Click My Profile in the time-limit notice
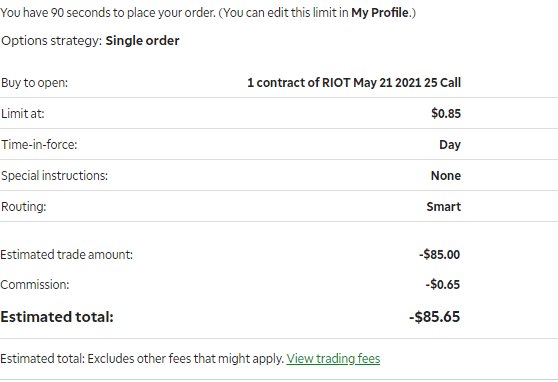This screenshot has width=558, height=382. [x=380, y=13]
